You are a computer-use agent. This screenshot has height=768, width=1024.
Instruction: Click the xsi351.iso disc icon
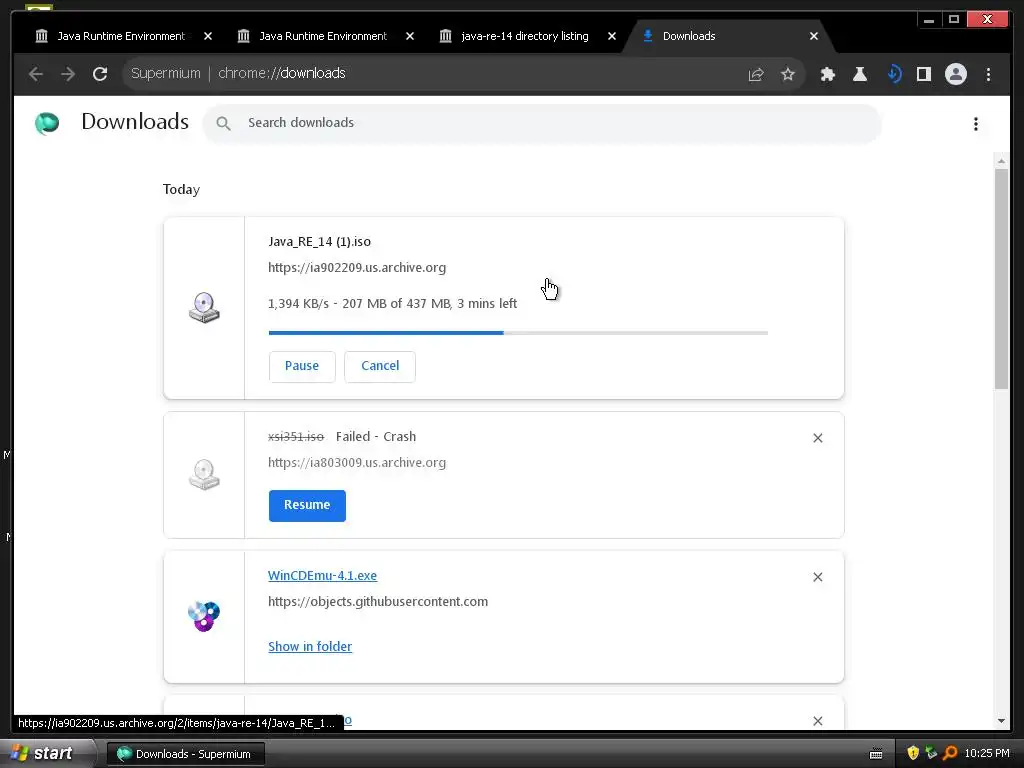(204, 475)
